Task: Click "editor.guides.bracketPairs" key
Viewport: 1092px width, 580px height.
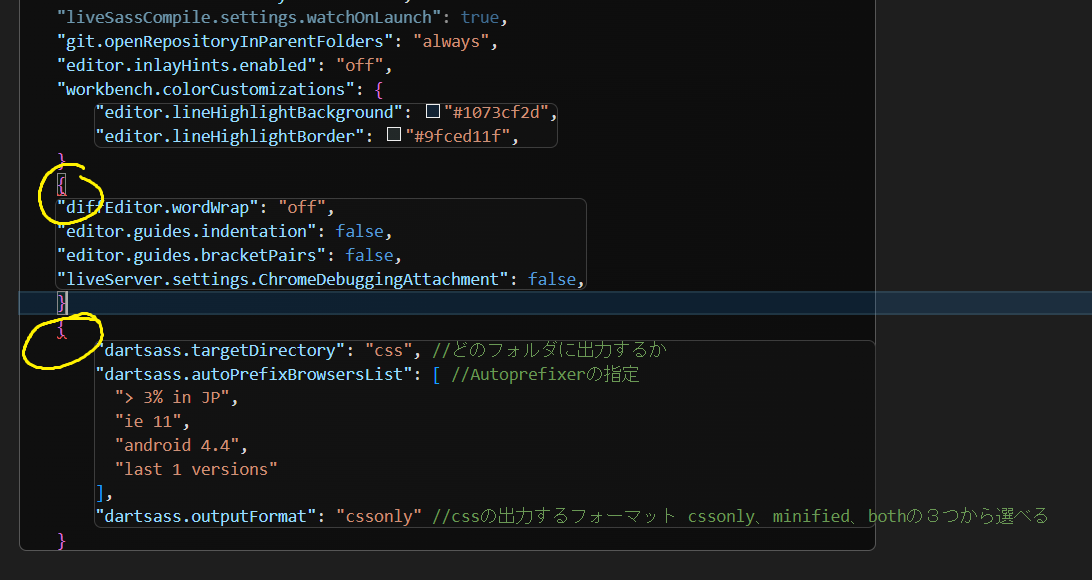Action: (192, 256)
